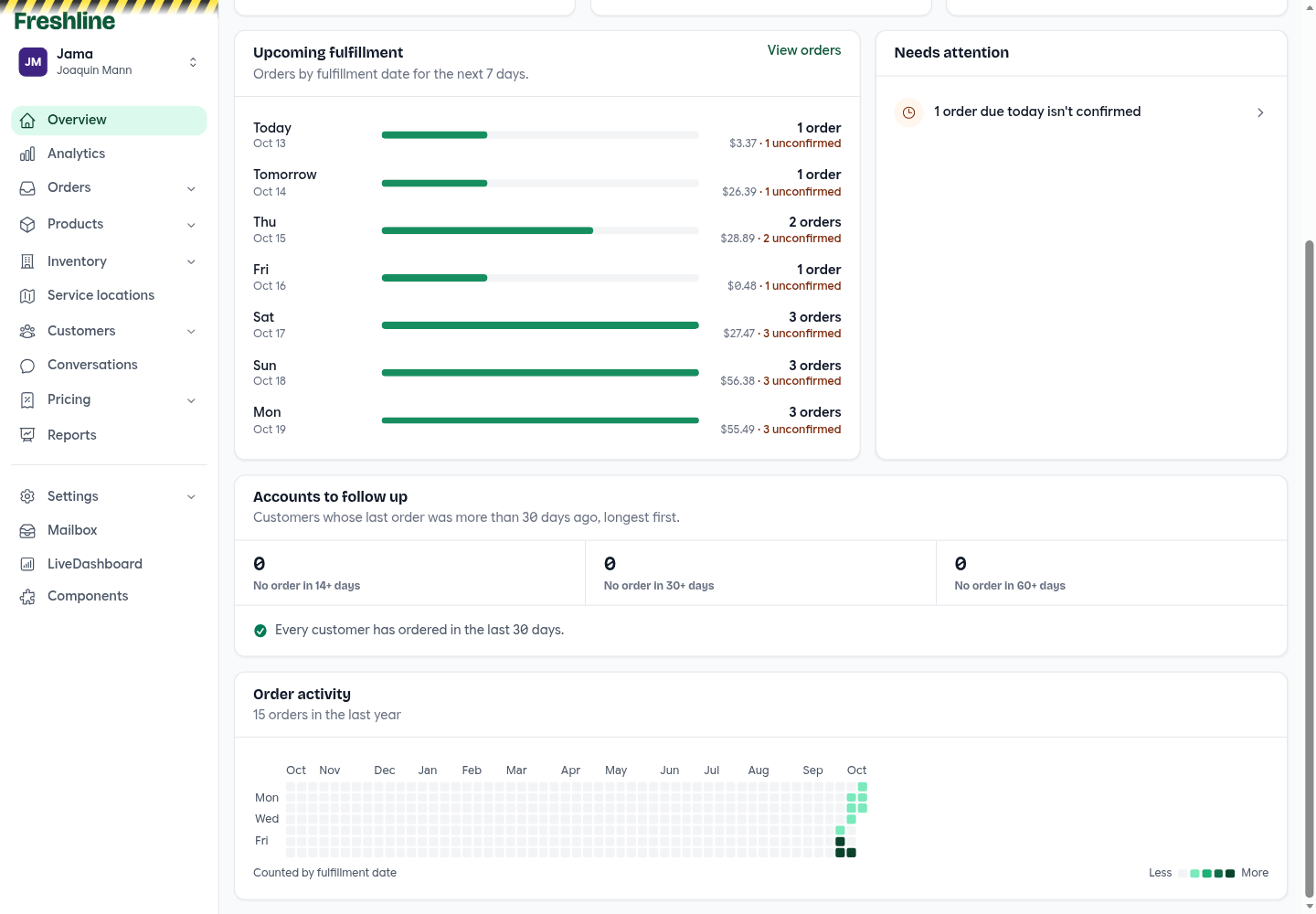
Task: Click the View orders link
Action: tap(804, 50)
